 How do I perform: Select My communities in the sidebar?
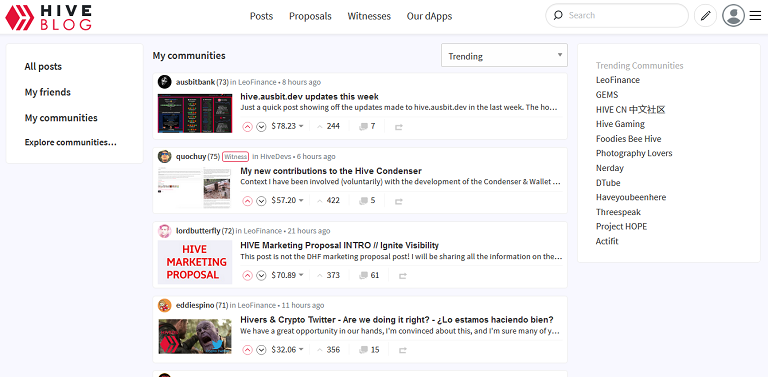(61, 118)
